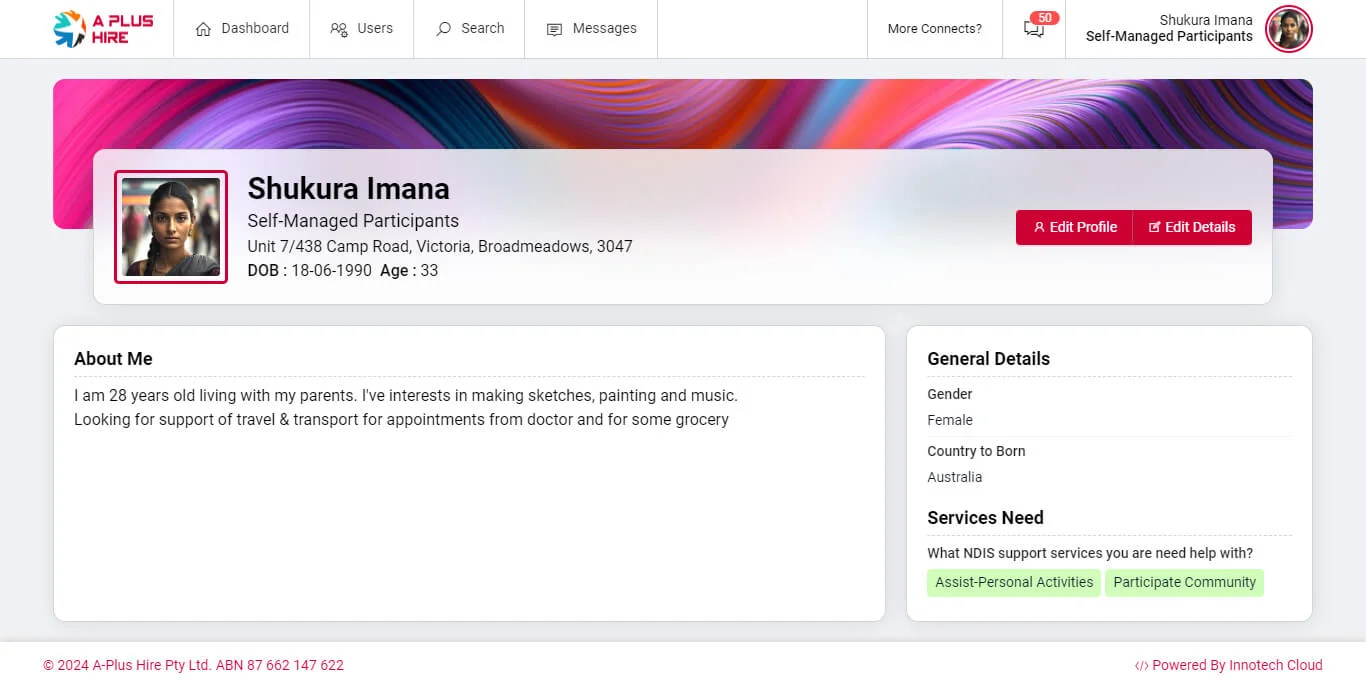The width and height of the screenshot is (1366, 690).
Task: Click the Dashboard home icon
Action: coord(203,29)
